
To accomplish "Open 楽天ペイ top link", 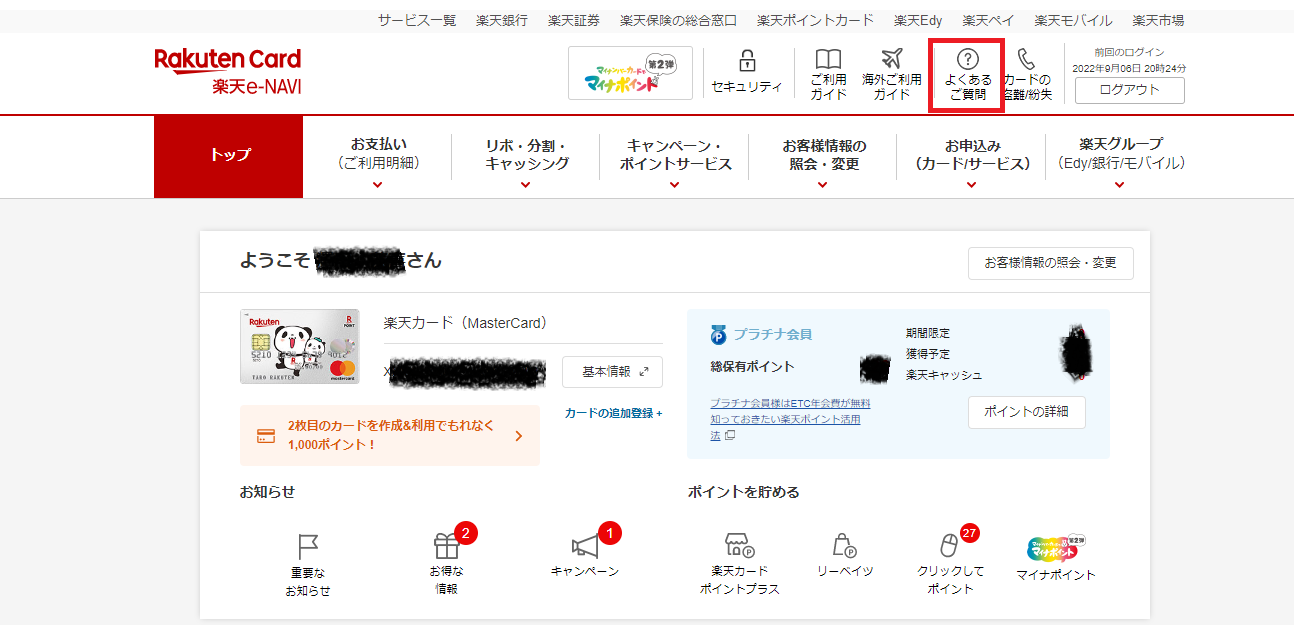I will pyautogui.click(x=988, y=20).
